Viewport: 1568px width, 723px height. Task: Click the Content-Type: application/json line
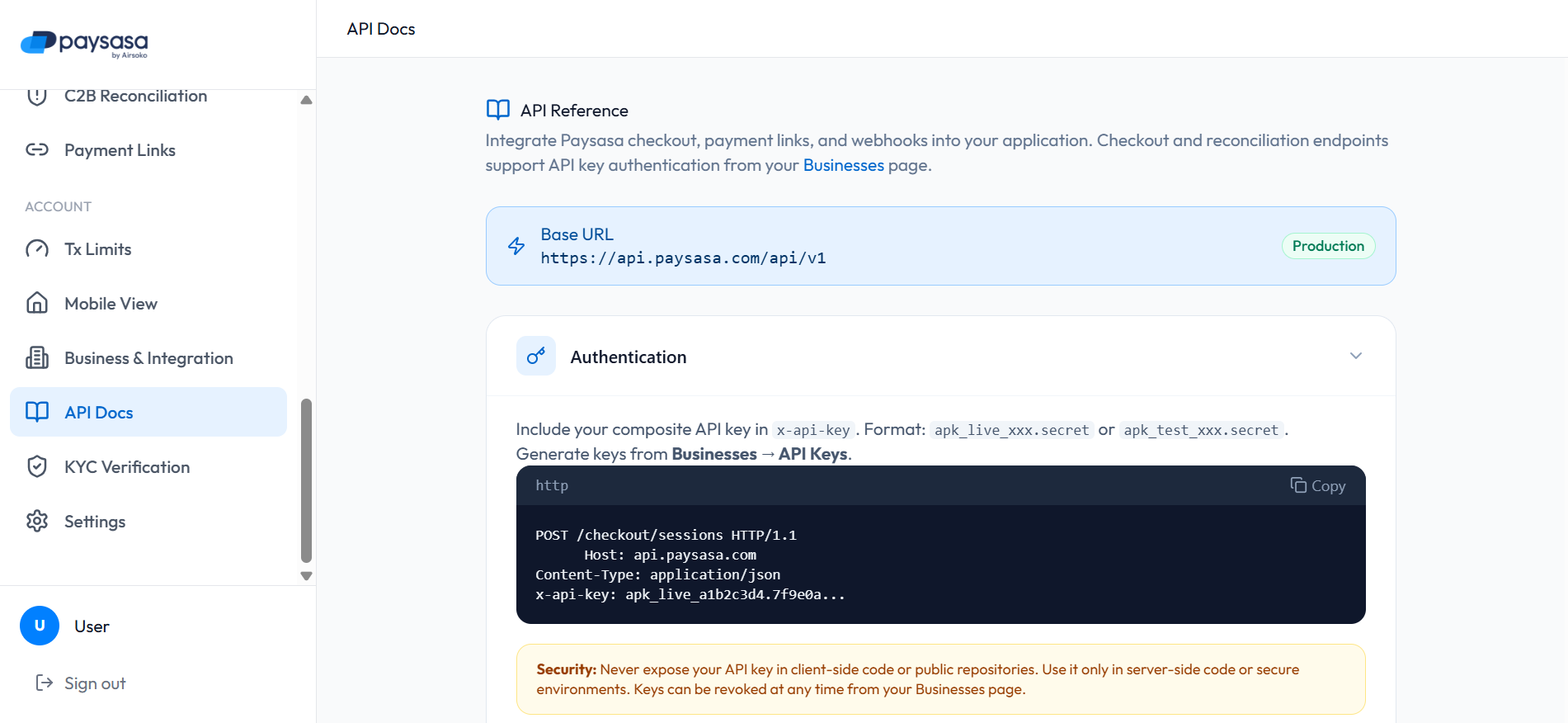point(657,574)
